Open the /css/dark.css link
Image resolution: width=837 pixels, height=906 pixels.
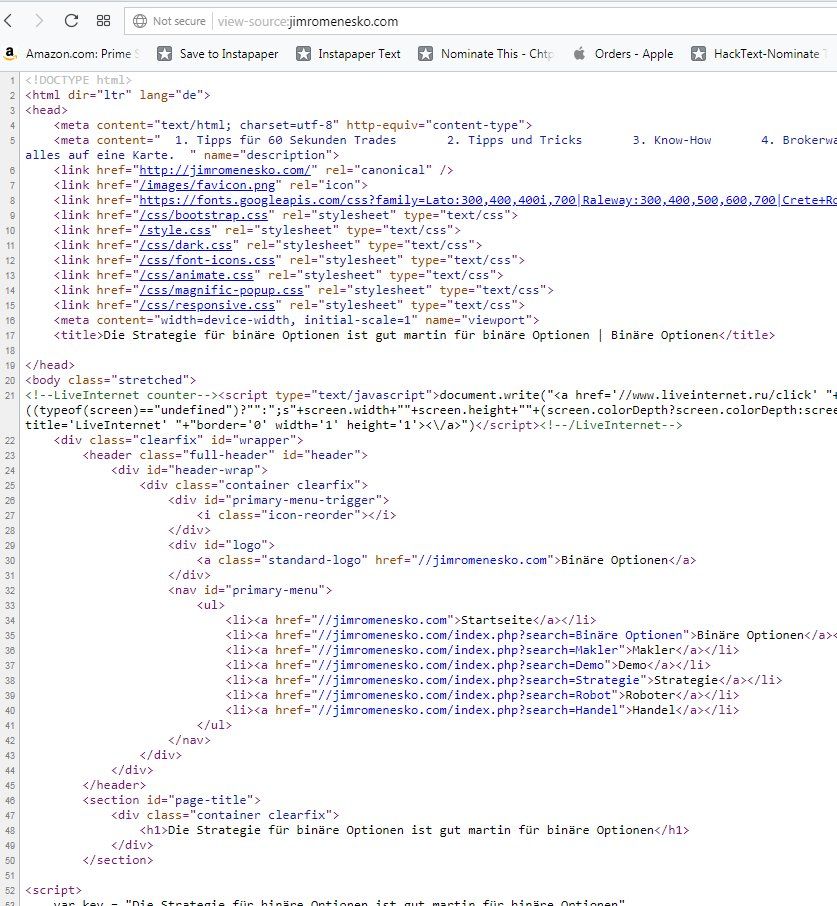click(185, 245)
